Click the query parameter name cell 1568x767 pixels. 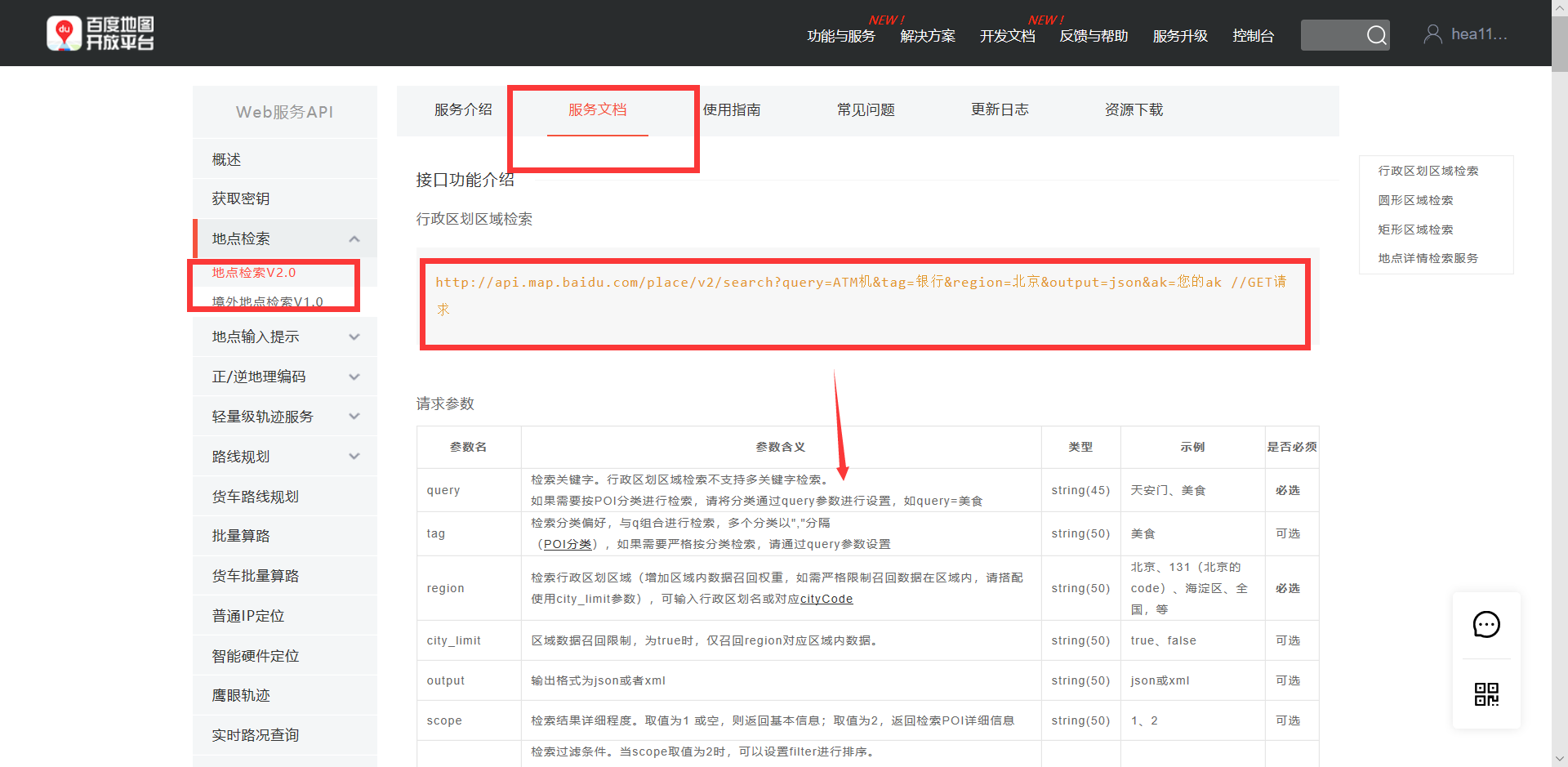469,490
